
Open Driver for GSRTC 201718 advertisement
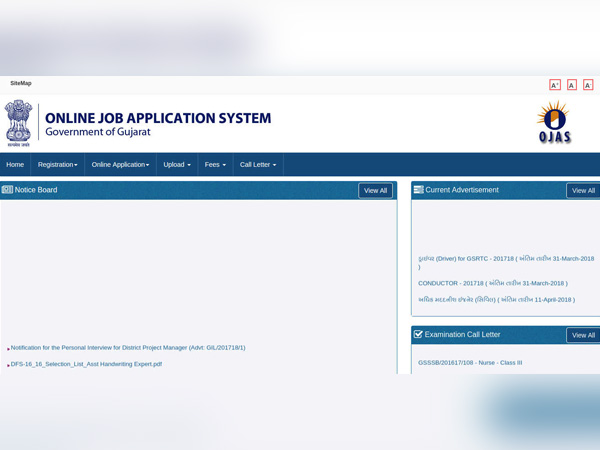tap(506, 262)
